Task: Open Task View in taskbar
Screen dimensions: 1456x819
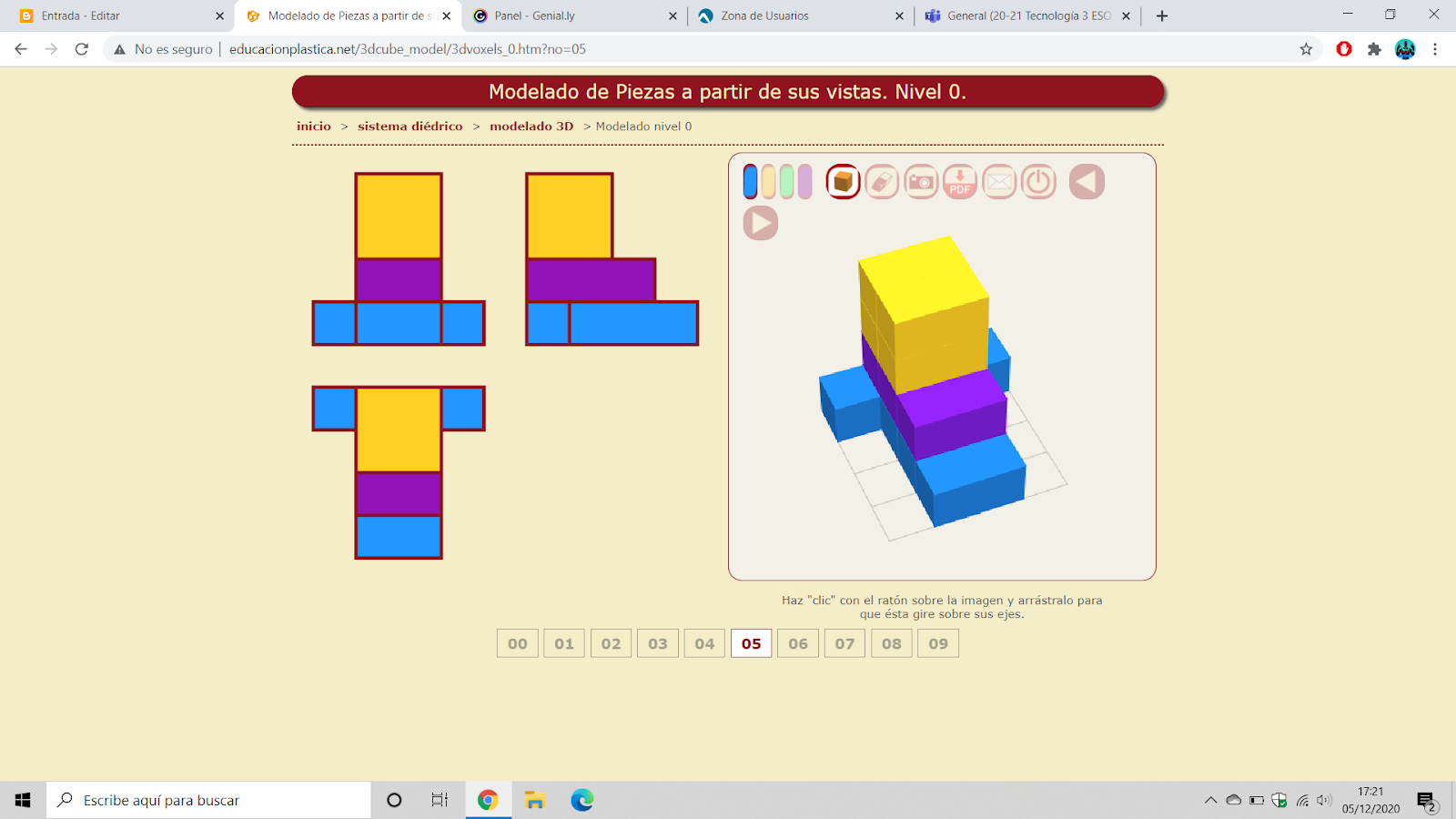Action: coord(440,800)
